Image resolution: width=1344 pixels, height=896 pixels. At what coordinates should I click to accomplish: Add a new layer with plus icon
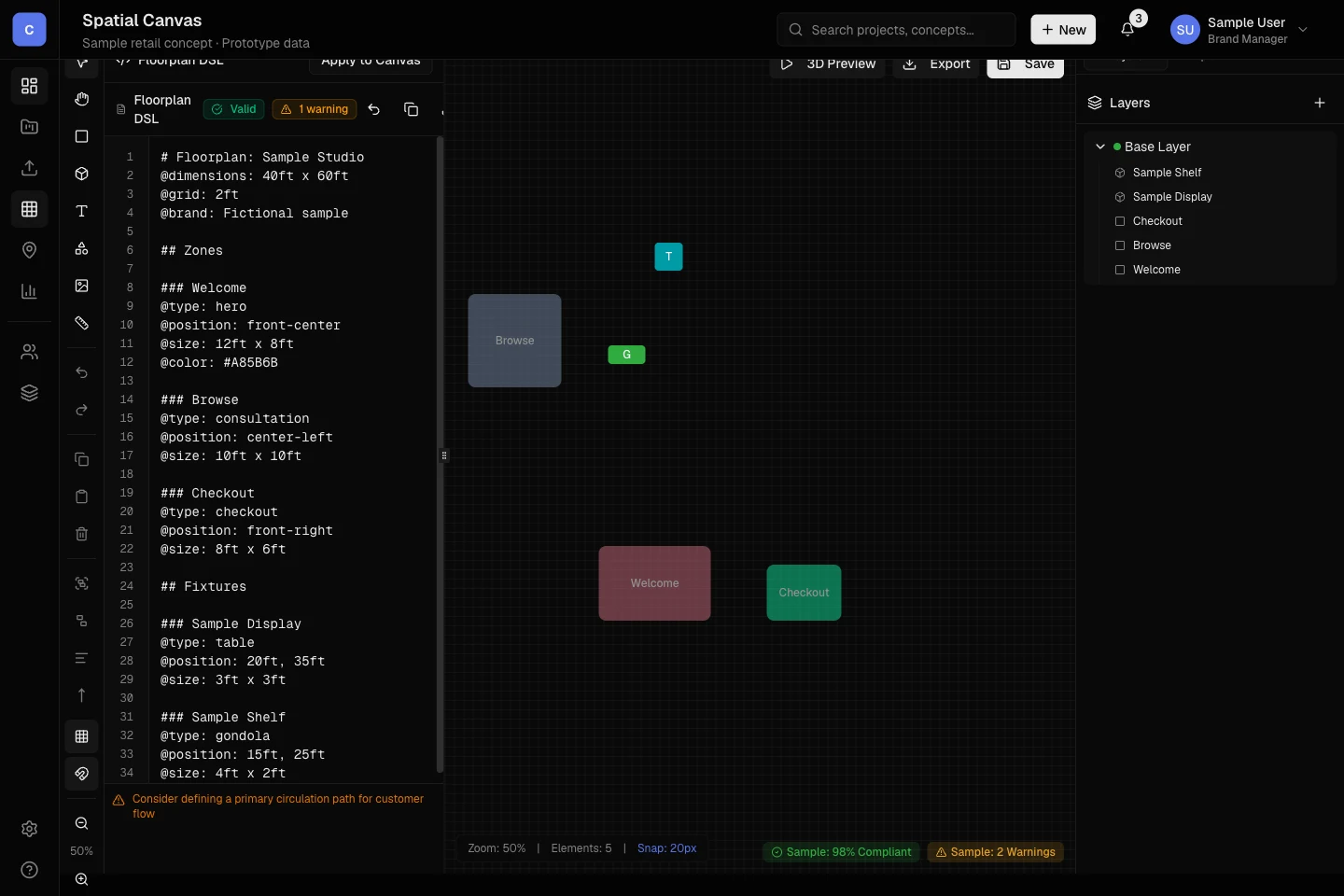point(1320,103)
